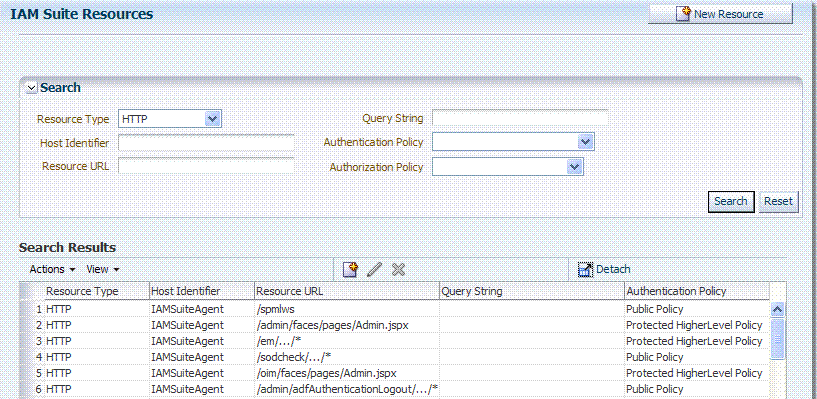
Task: Click the results scrollbar up arrow
Action: coord(777,309)
